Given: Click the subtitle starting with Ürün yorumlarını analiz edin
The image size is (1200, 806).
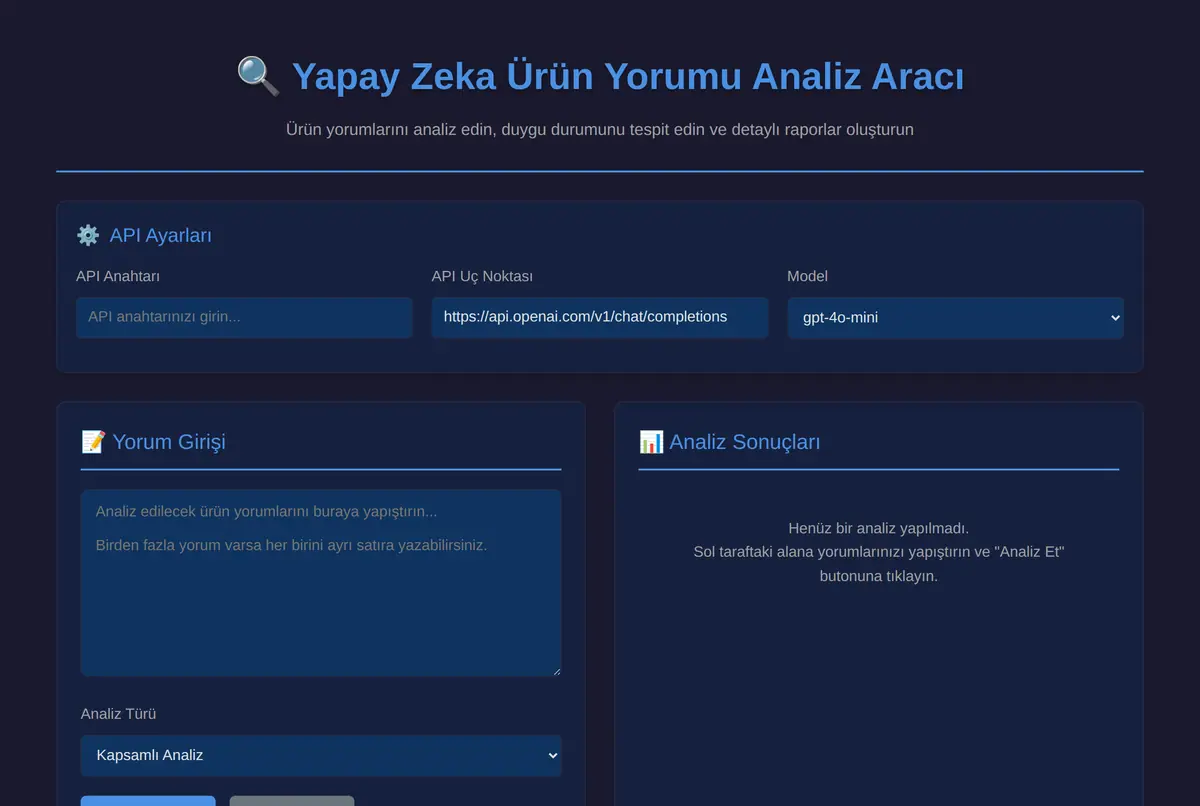Looking at the screenshot, I should (600, 129).
